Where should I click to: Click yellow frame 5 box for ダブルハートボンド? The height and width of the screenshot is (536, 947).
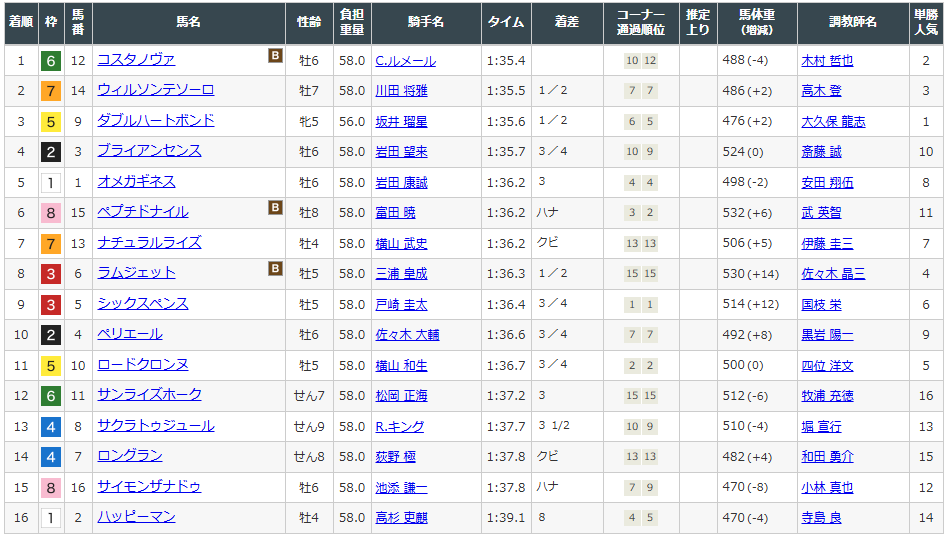click(x=50, y=122)
